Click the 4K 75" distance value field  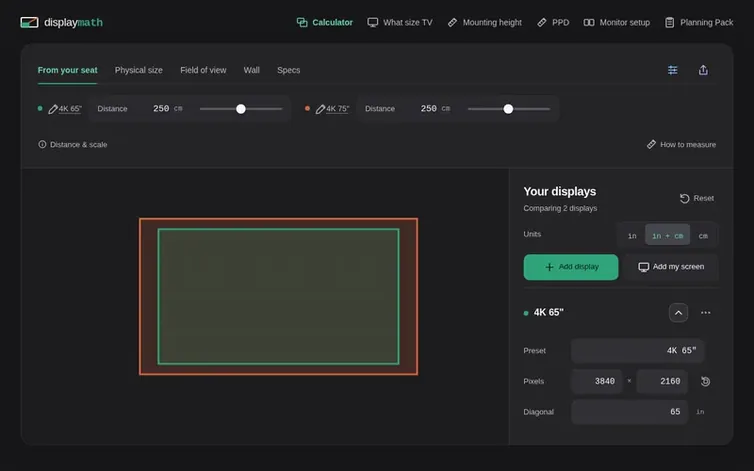click(x=428, y=109)
